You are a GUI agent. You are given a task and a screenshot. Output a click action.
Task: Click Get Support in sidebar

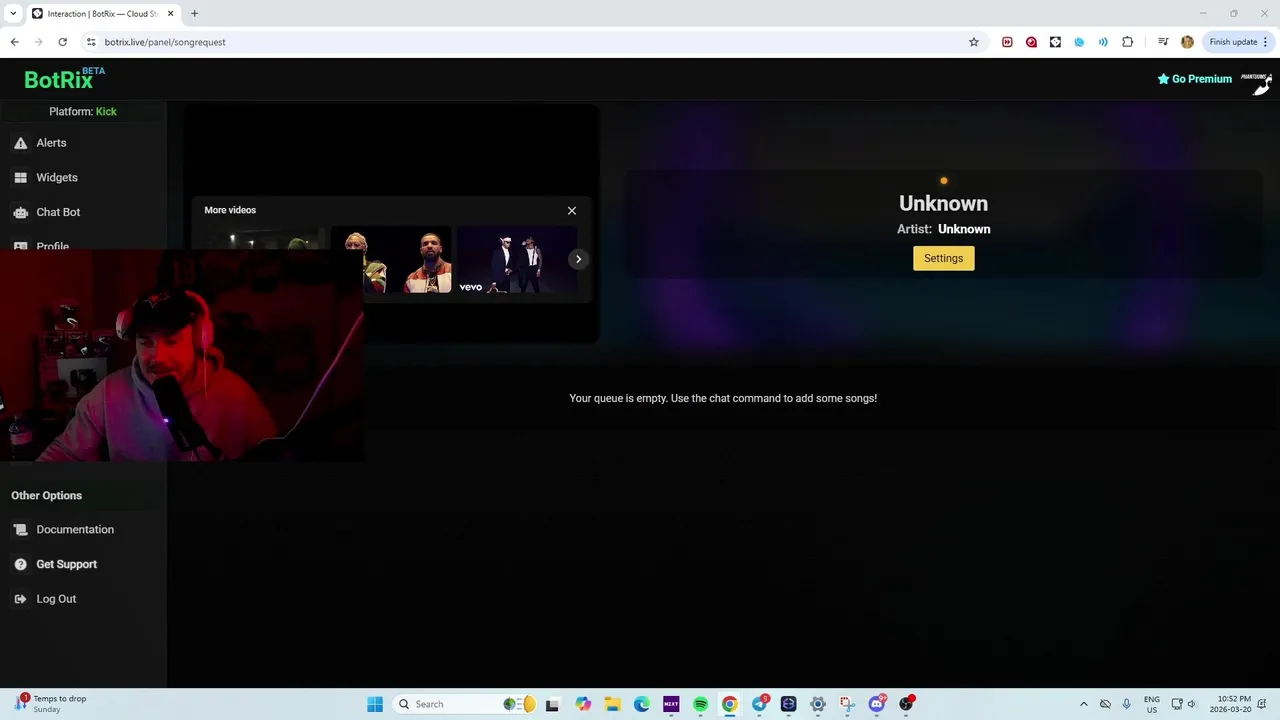[x=66, y=564]
